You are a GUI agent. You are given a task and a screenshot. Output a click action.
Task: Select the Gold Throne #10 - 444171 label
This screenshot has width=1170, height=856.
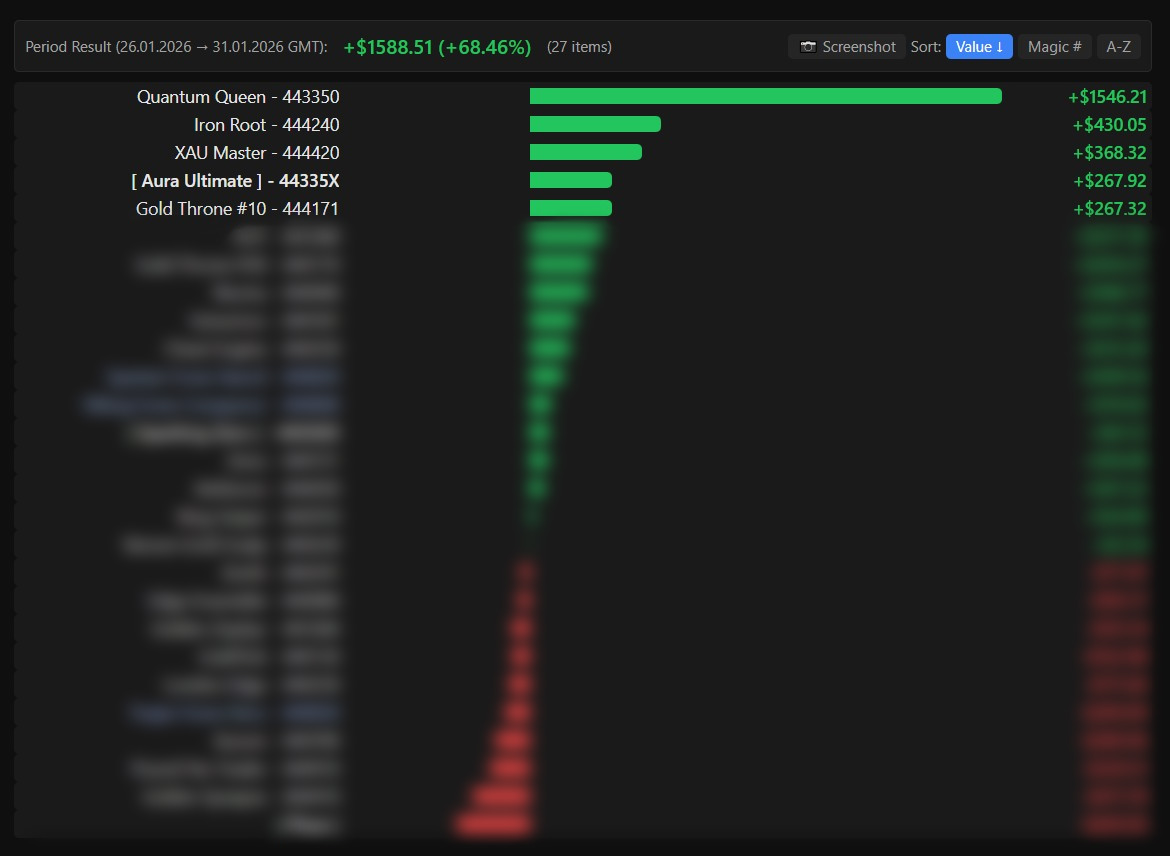pos(237,209)
